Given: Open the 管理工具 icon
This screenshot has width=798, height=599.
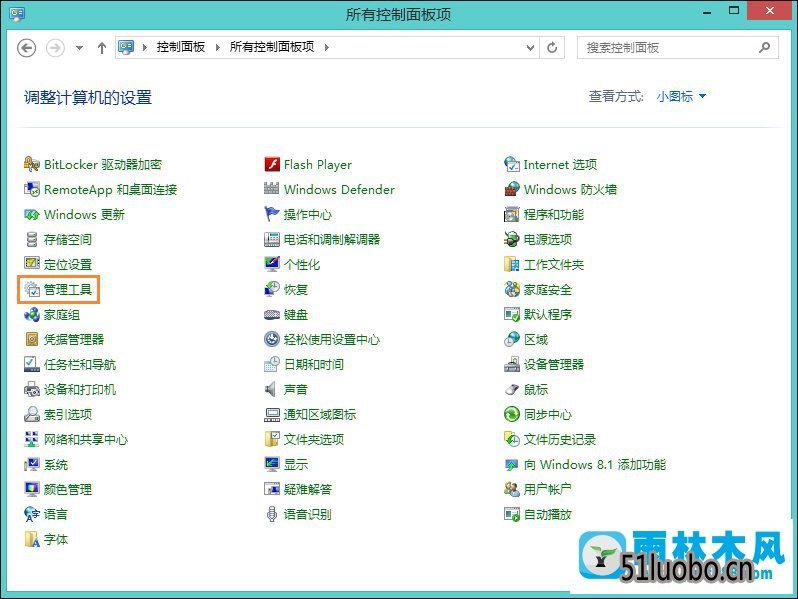Looking at the screenshot, I should tap(32, 290).
